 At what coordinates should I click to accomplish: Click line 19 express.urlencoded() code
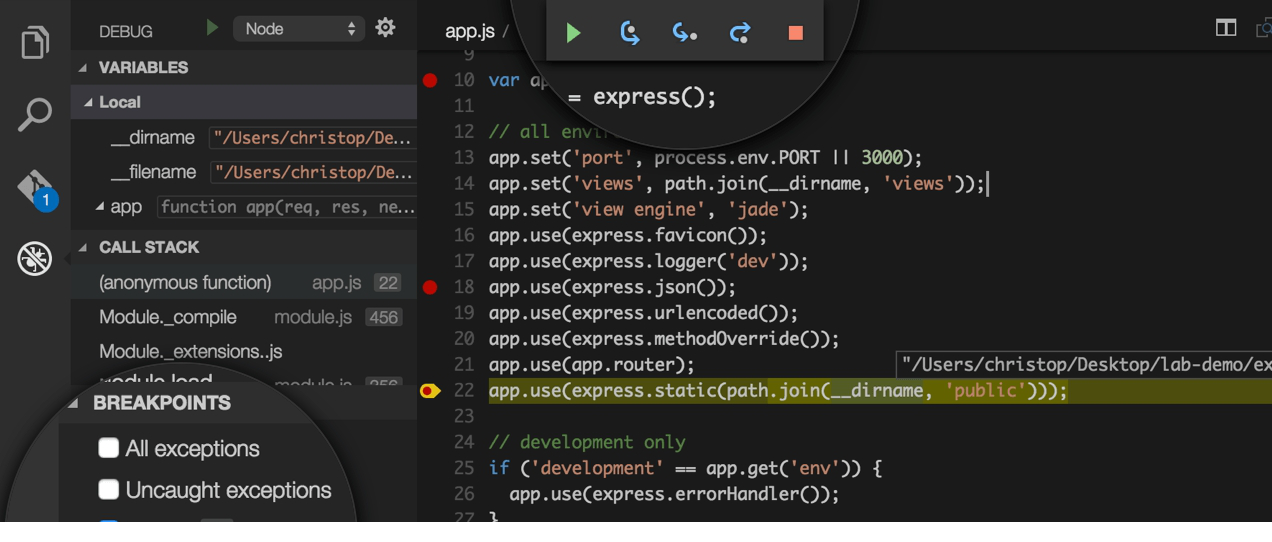(643, 314)
